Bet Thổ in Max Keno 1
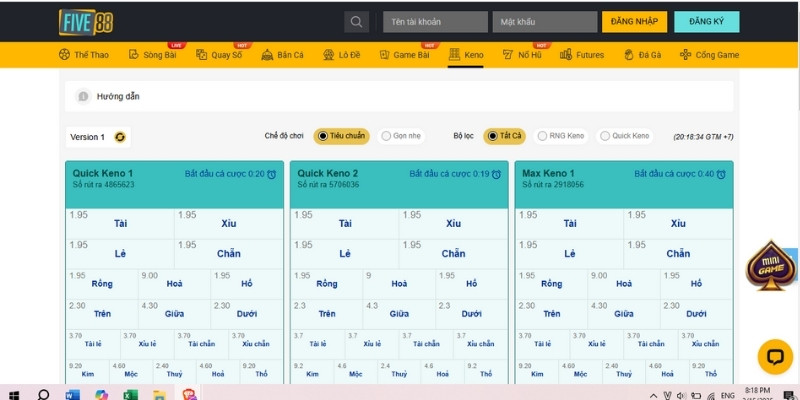This screenshot has width=800, height=400. (711, 371)
